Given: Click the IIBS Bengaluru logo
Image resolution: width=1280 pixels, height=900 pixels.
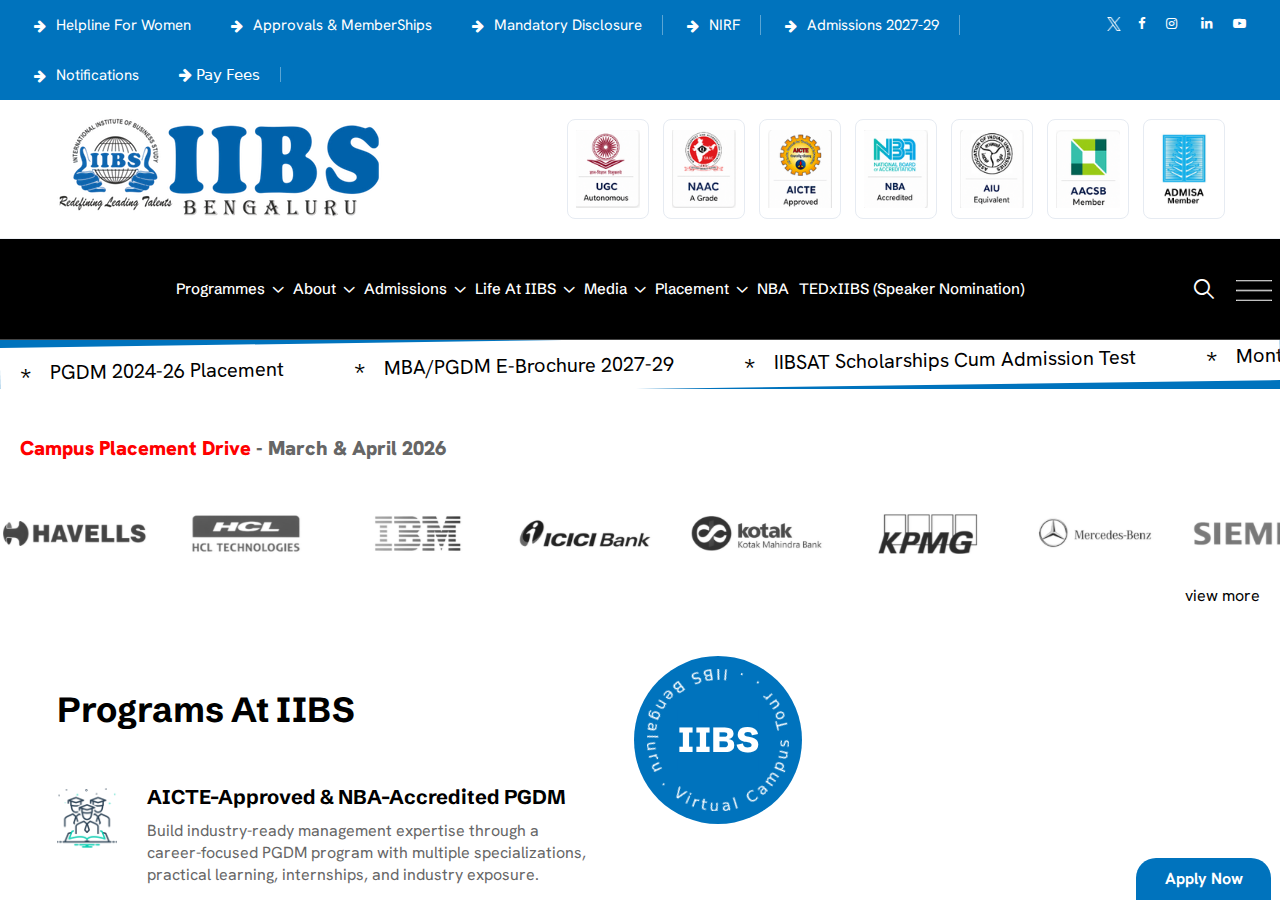Looking at the screenshot, I should (x=219, y=169).
